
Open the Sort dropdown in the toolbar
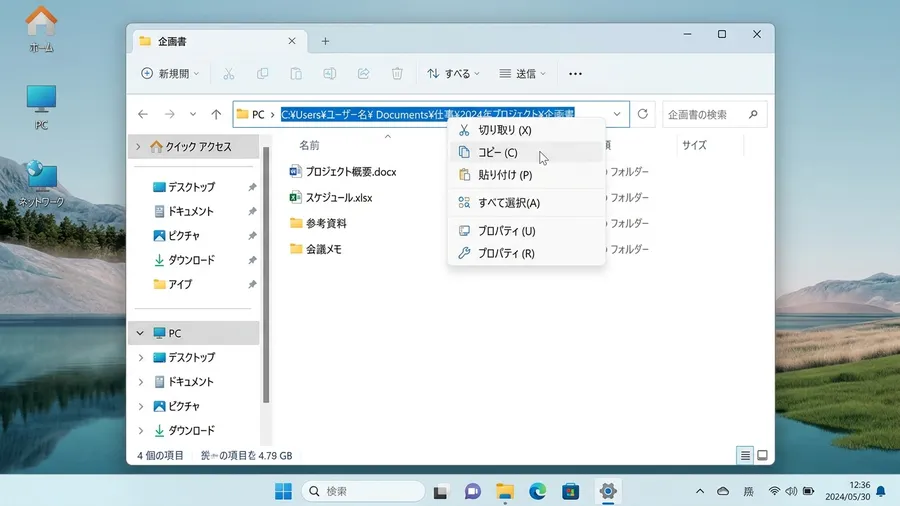[453, 73]
